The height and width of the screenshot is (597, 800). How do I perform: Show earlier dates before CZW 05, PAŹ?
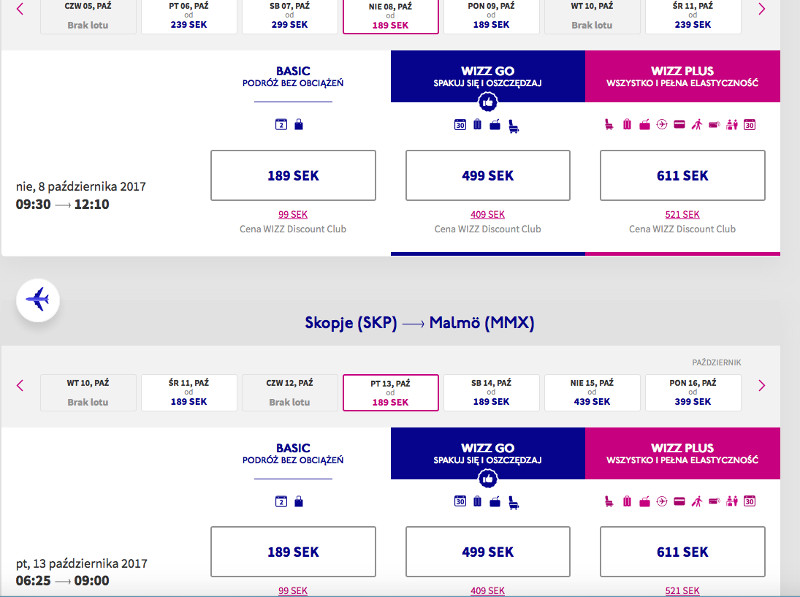coord(20,9)
